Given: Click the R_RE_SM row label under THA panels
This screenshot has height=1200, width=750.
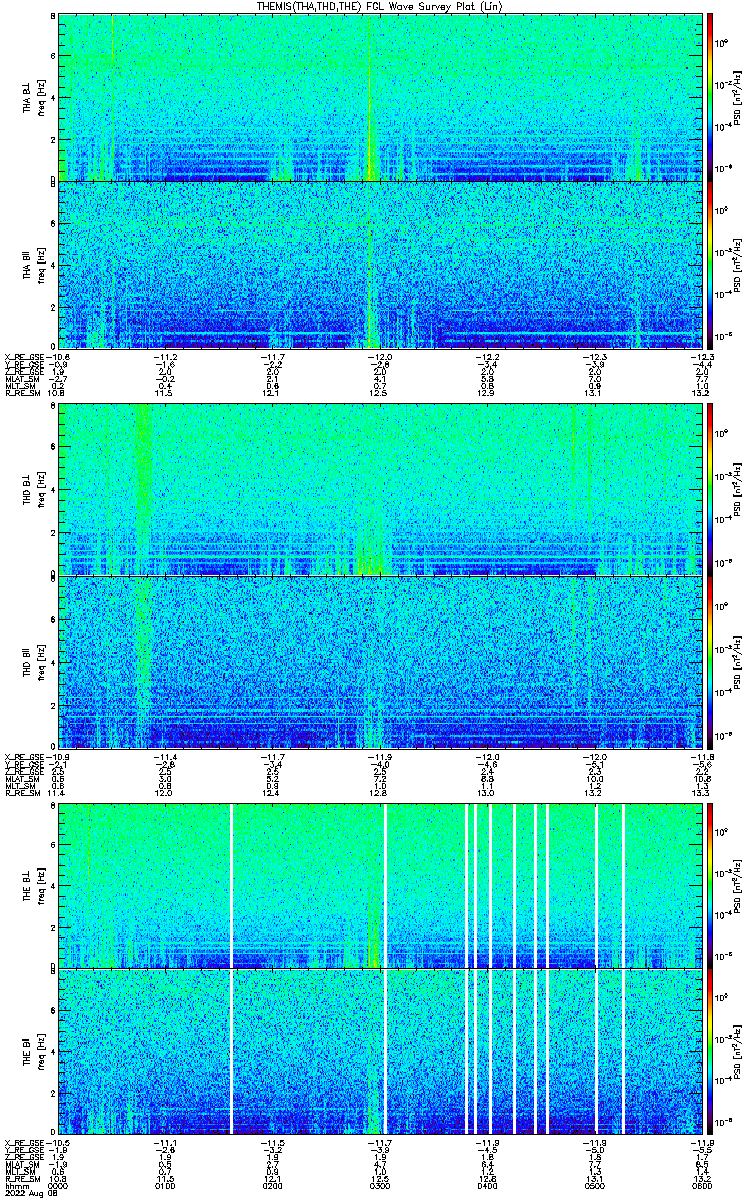Looking at the screenshot, I should pos(22,394).
